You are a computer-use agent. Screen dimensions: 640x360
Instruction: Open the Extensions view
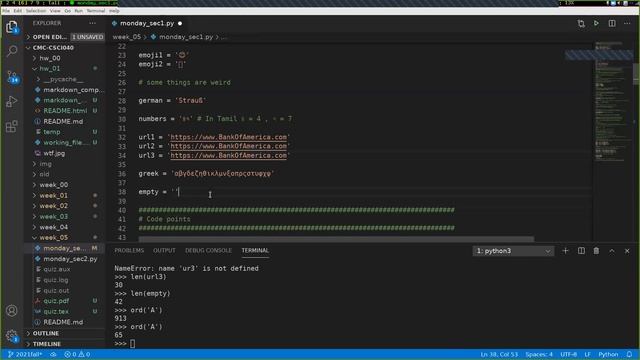12,126
